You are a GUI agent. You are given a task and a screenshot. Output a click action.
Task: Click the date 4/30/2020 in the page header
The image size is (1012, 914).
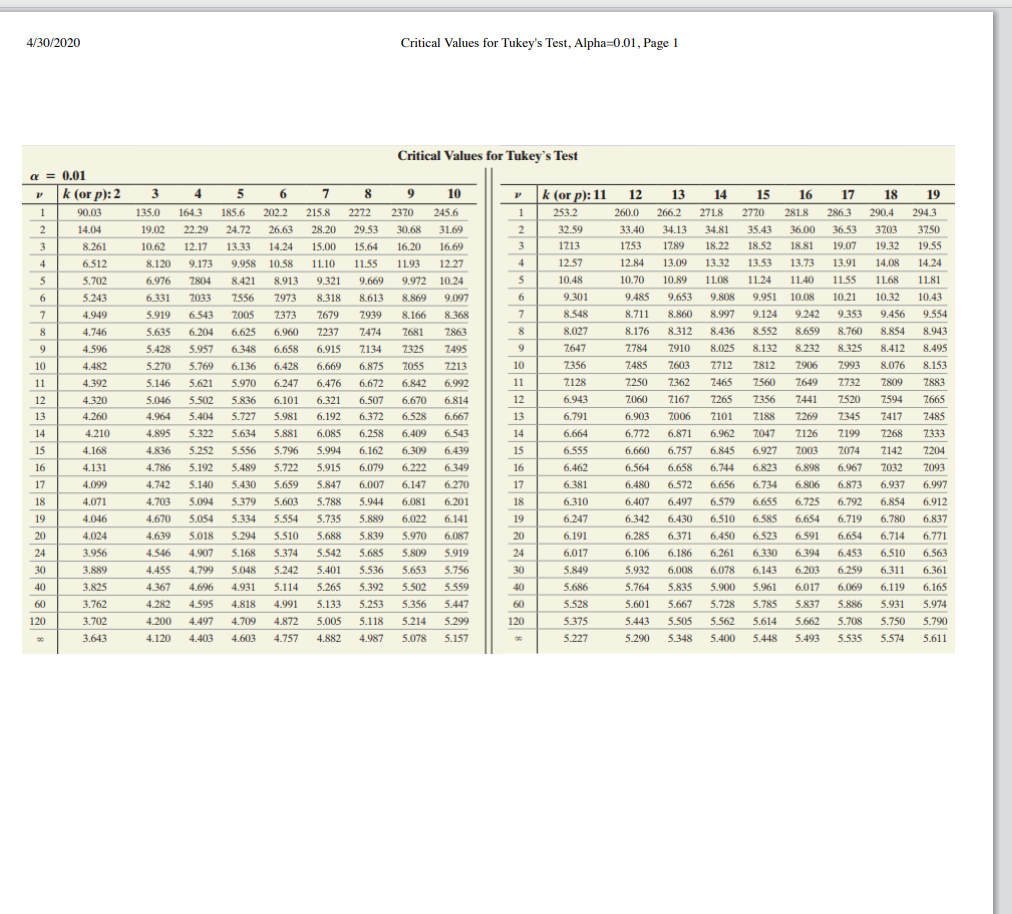[54, 43]
